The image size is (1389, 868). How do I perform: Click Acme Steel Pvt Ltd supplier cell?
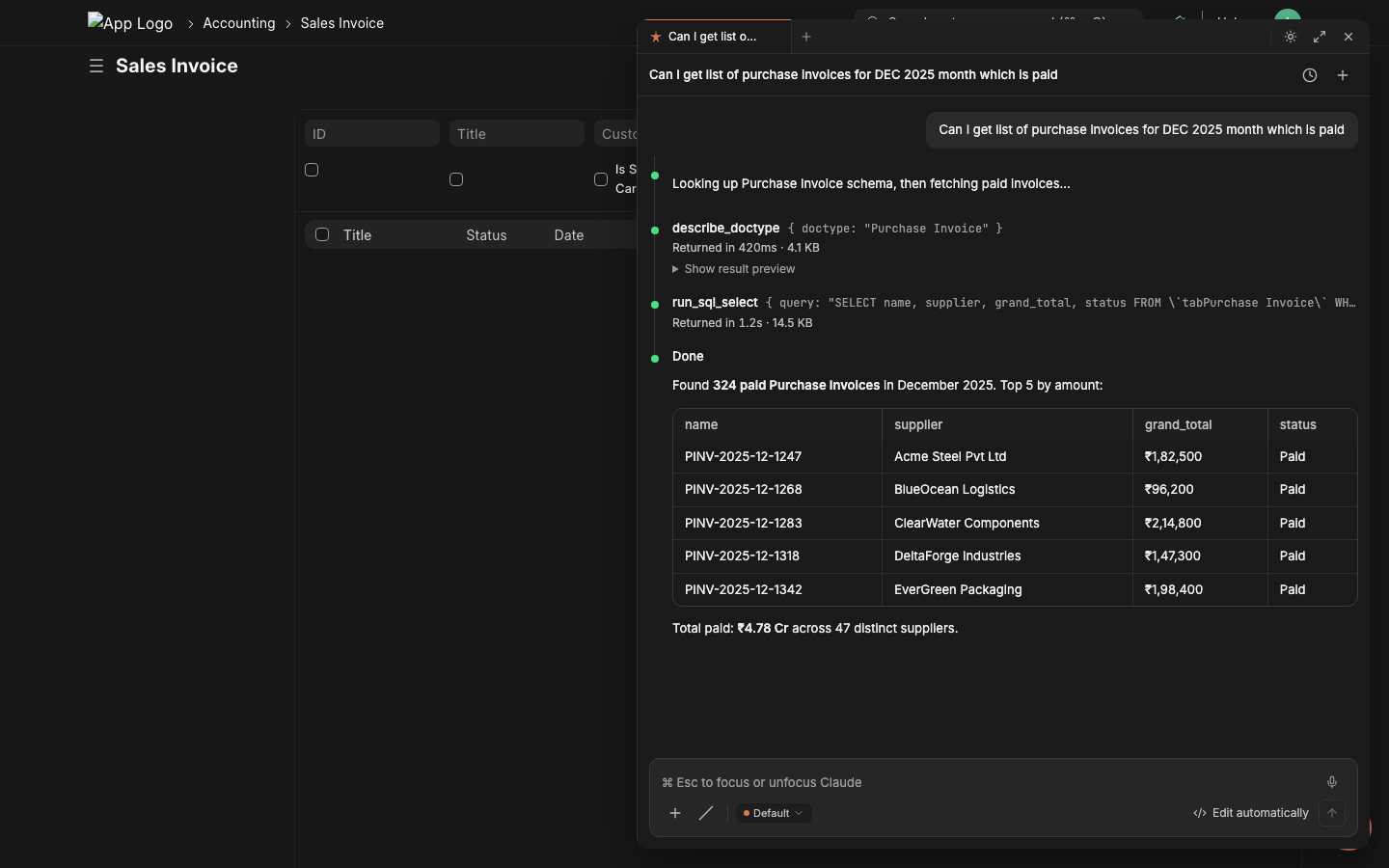coord(1007,457)
